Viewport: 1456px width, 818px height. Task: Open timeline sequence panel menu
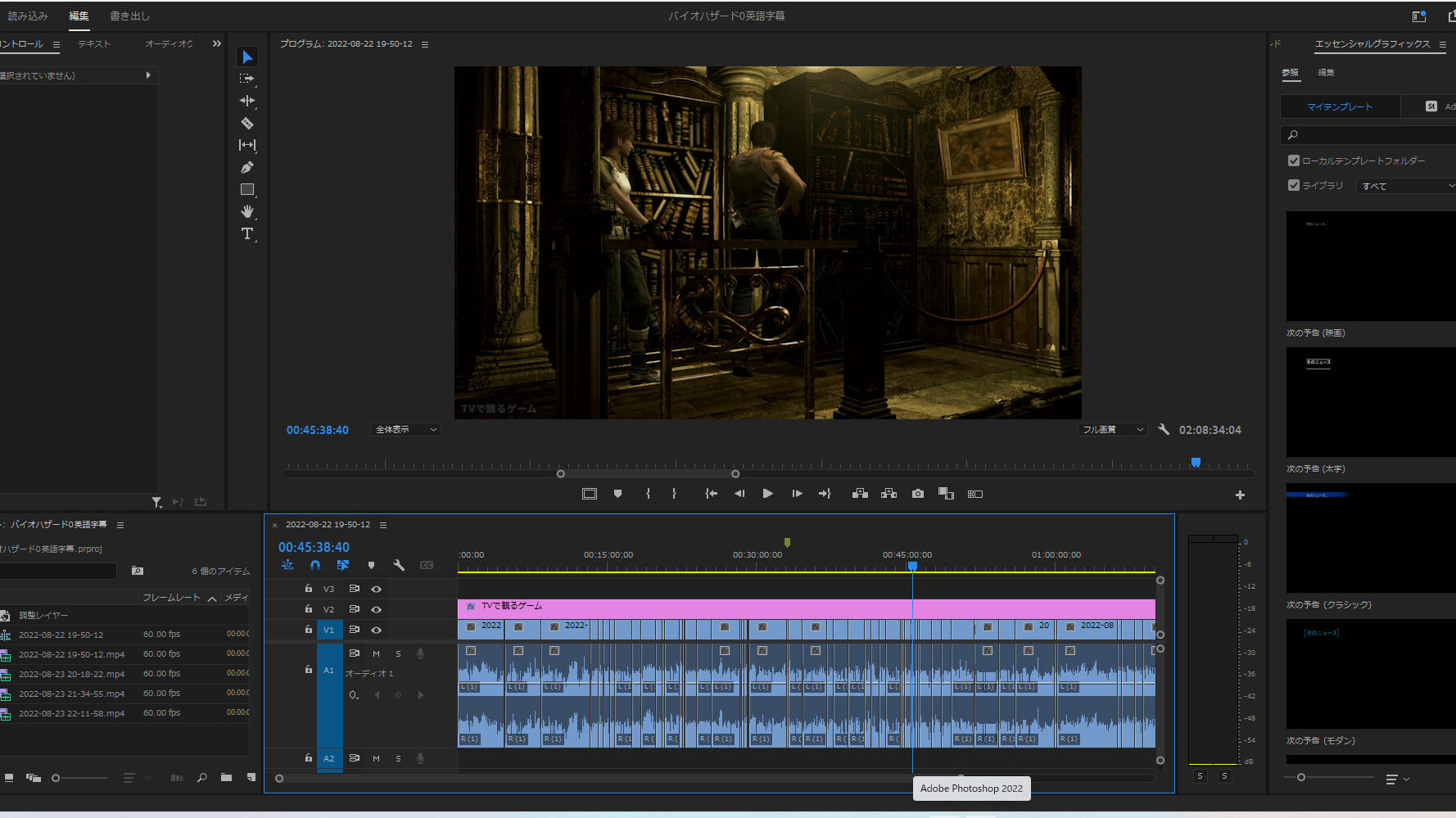point(382,525)
